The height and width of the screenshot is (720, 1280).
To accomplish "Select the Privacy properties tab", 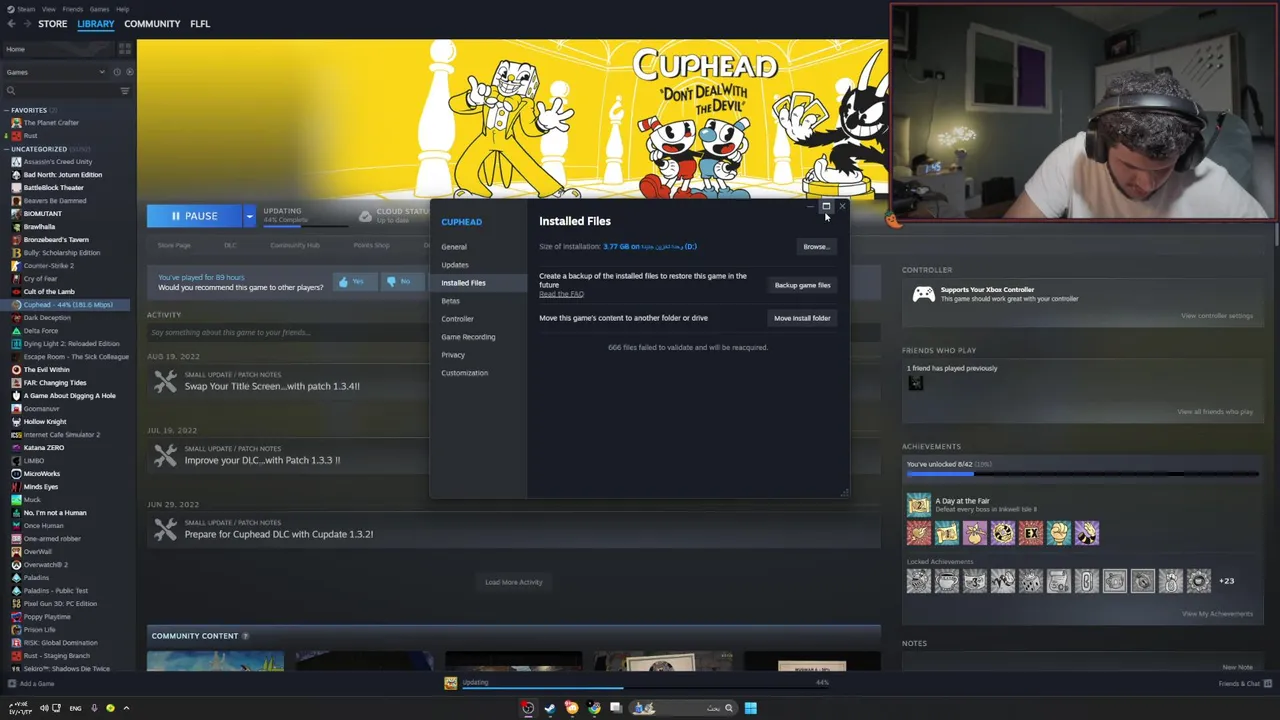I will [478, 355].
